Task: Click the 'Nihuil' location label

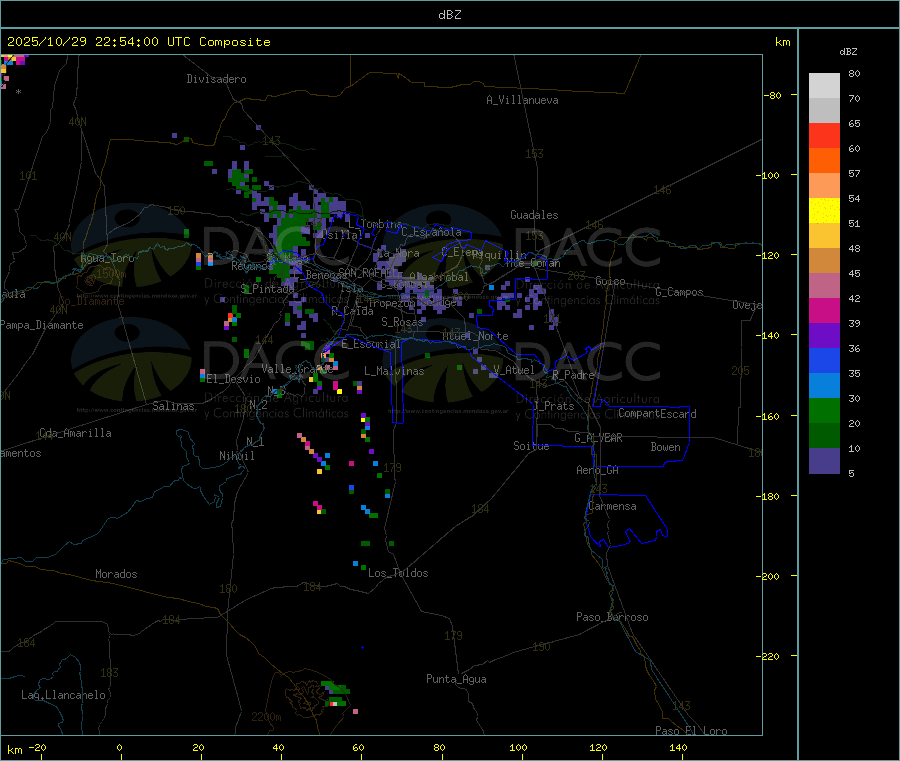Action: pyautogui.click(x=236, y=456)
